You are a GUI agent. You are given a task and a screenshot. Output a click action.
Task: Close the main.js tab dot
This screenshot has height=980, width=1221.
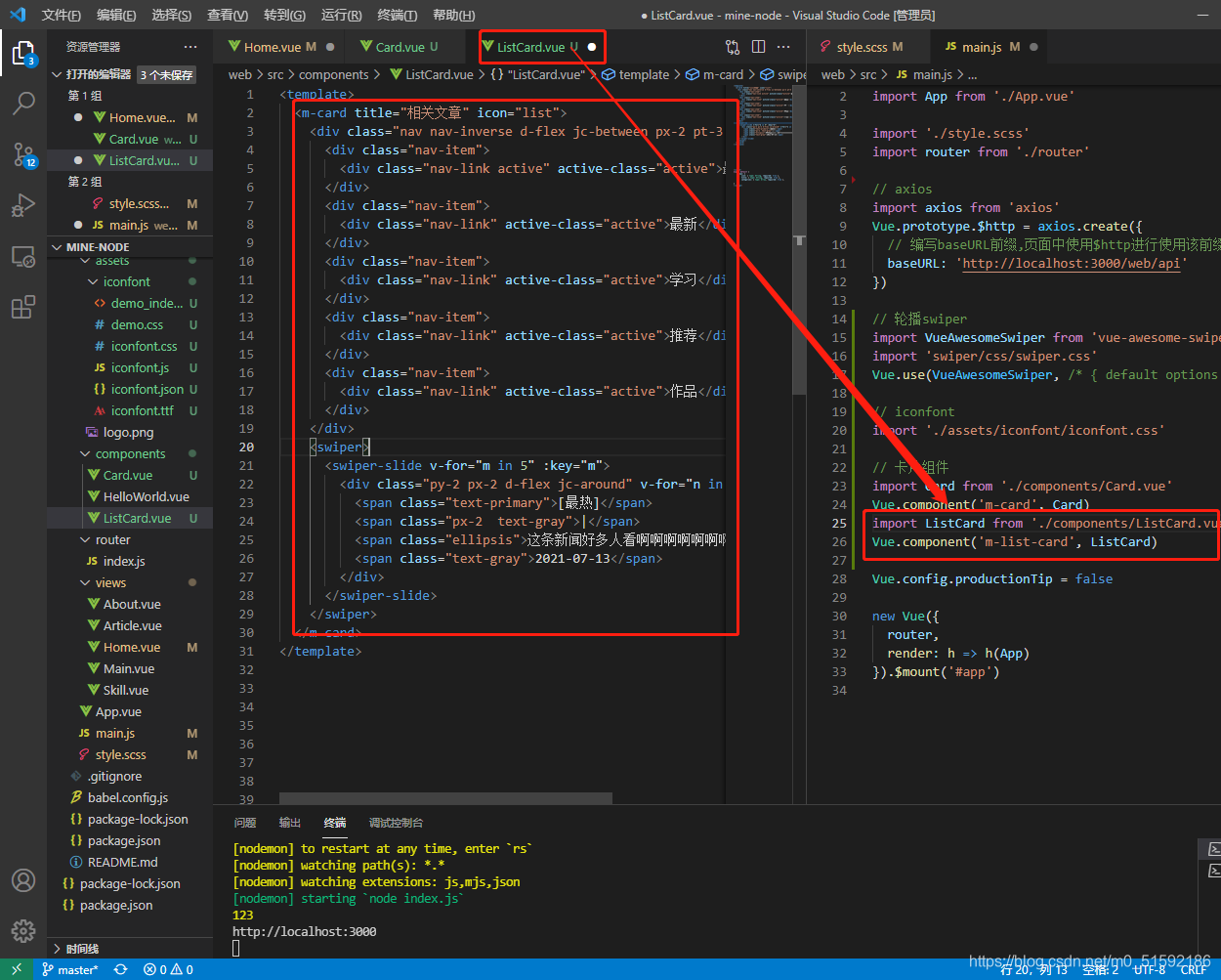[x=1033, y=47]
